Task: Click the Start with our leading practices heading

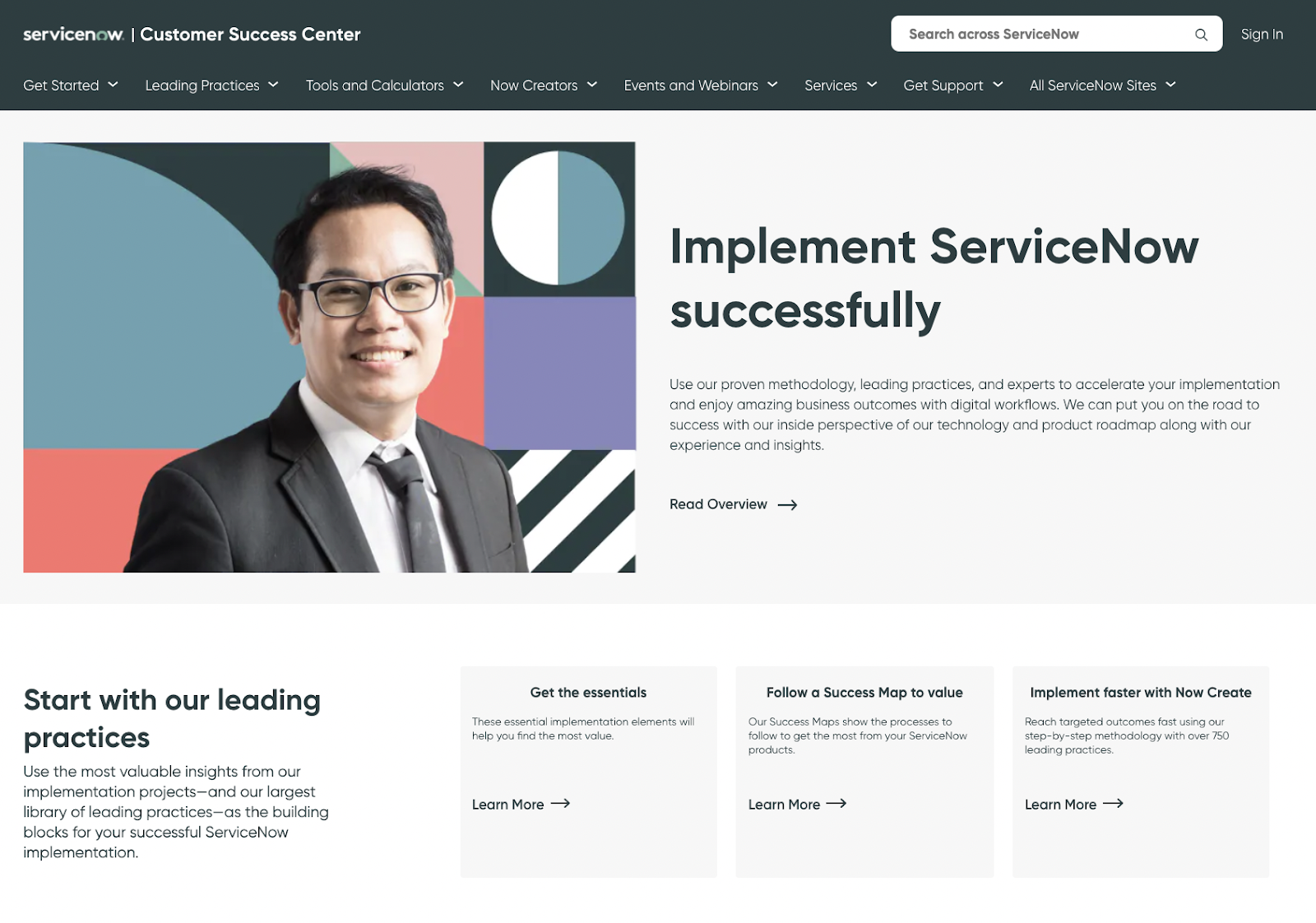Action: click(x=172, y=718)
